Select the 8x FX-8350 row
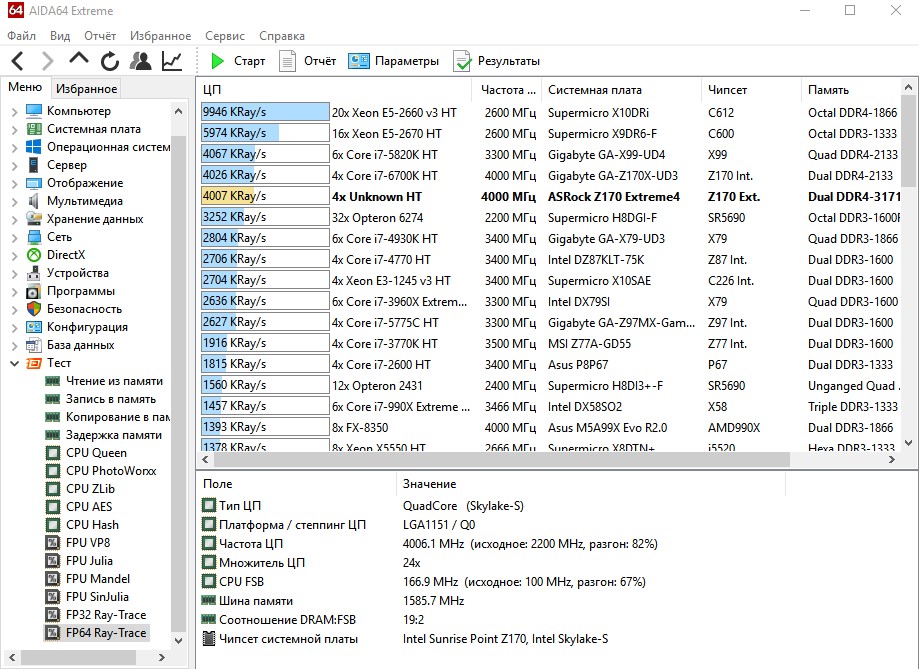The width and height of the screenshot is (919, 669). point(550,427)
